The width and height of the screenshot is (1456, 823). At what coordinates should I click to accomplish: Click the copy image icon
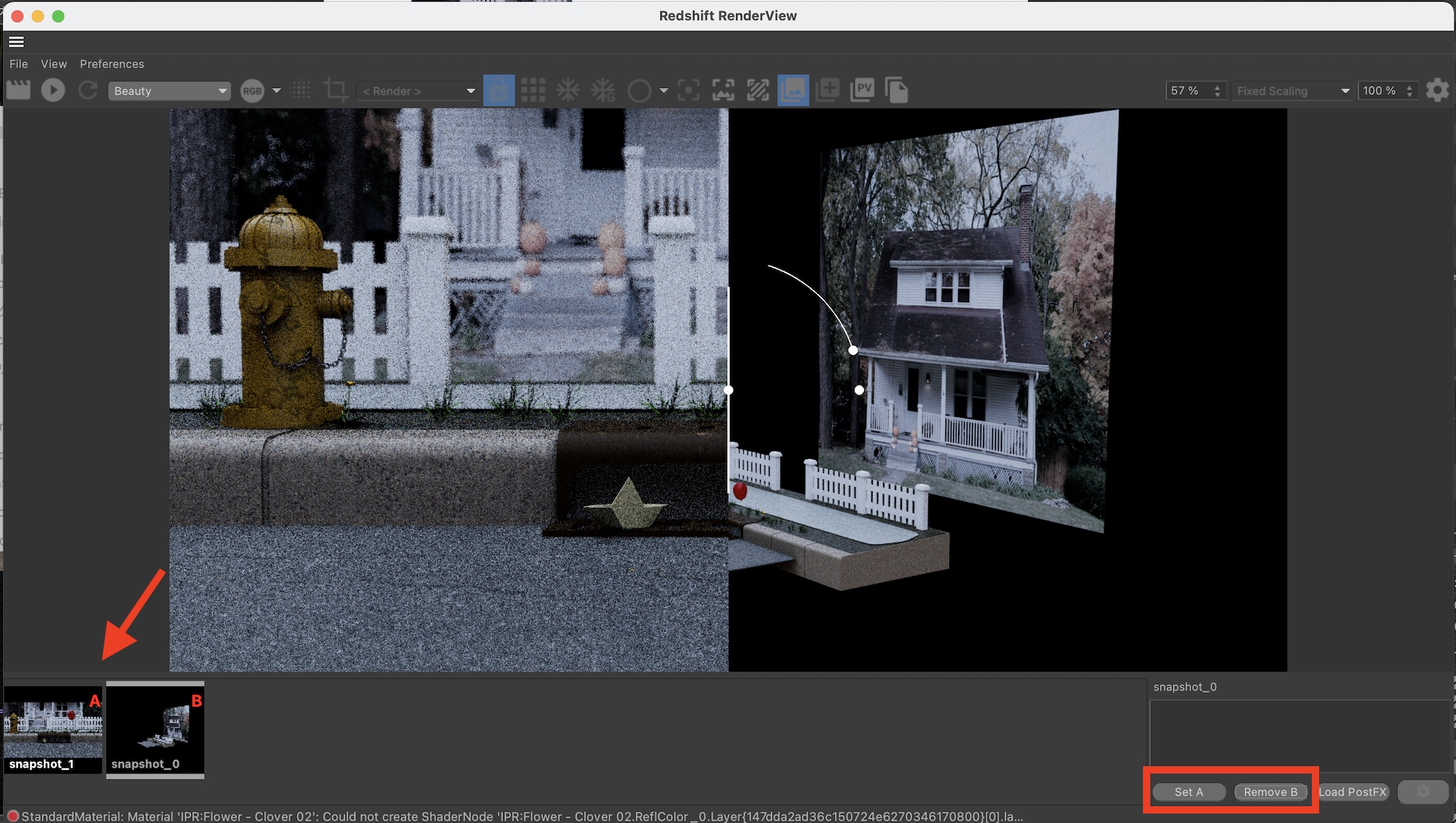[897, 90]
